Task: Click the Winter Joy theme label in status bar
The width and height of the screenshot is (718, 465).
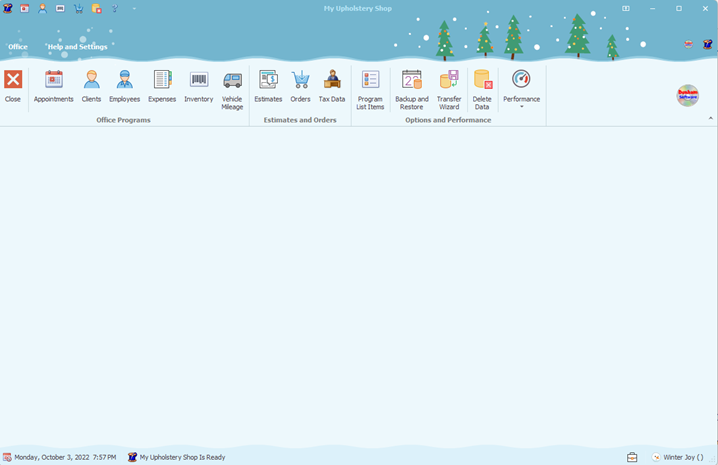Action: point(684,457)
